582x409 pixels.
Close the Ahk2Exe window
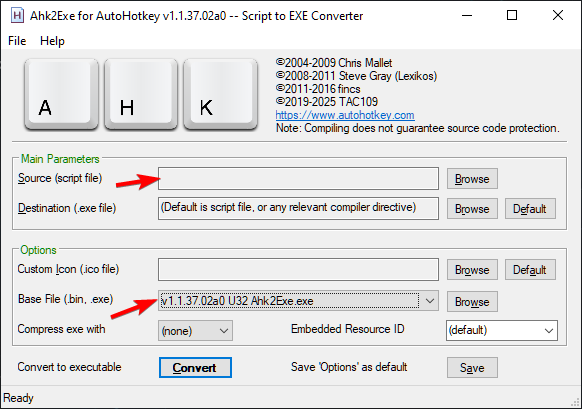click(x=558, y=16)
